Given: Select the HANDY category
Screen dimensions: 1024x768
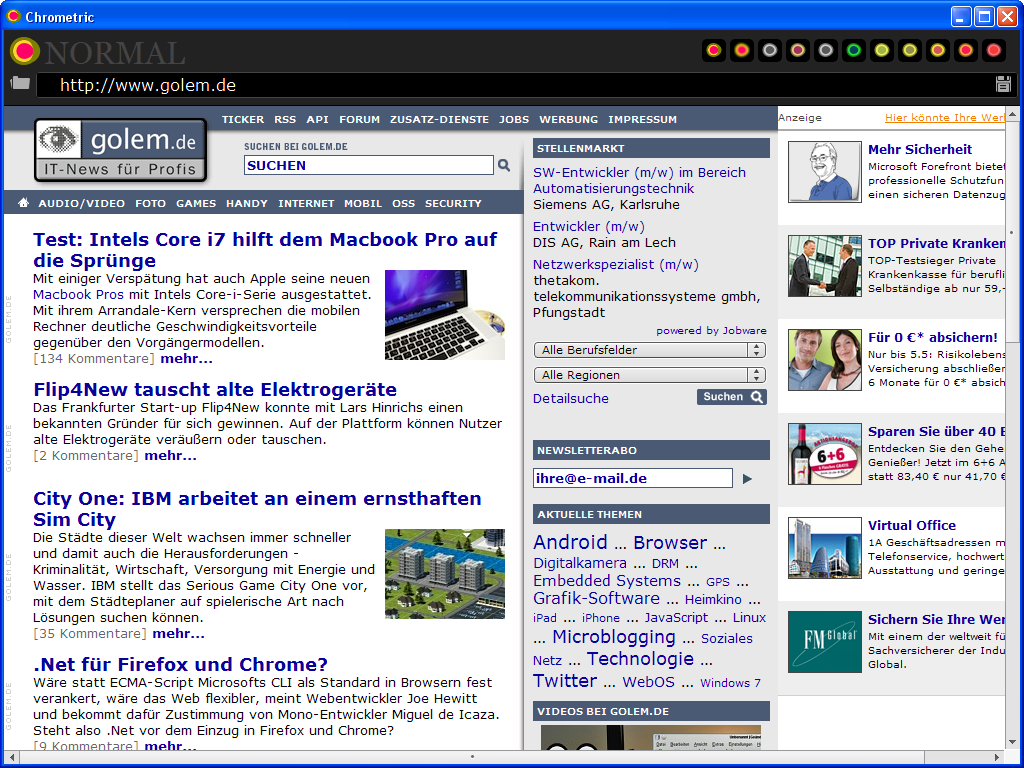Looking at the screenshot, I should click(247, 204).
